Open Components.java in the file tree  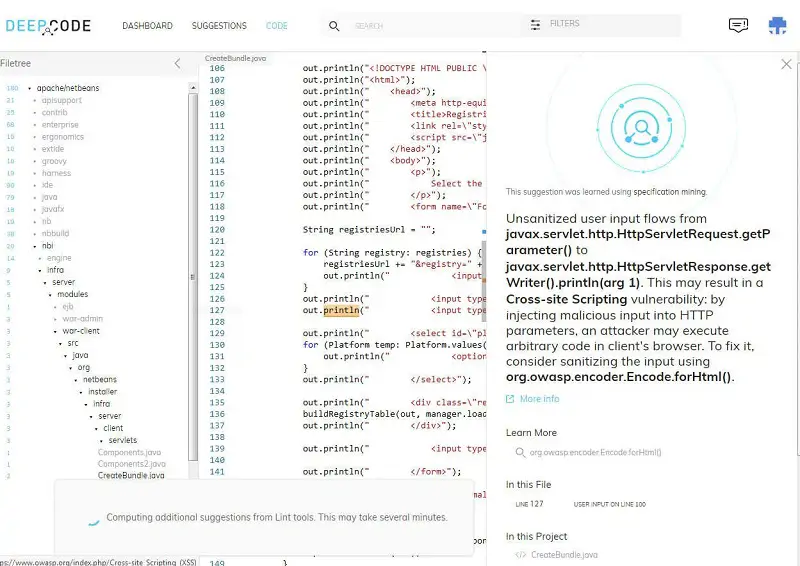coord(129,453)
